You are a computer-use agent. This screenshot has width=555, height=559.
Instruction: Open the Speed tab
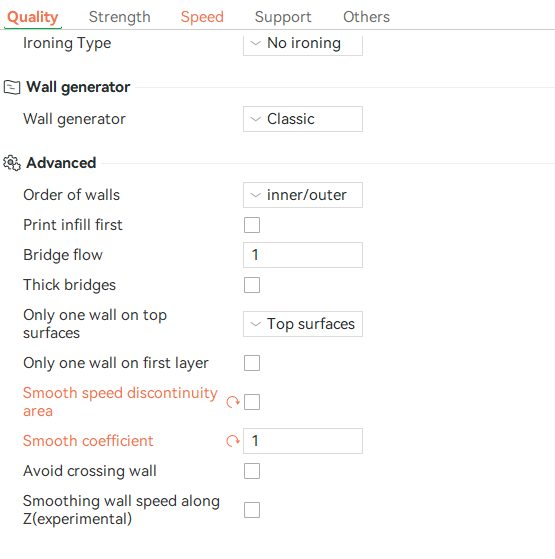pyautogui.click(x=202, y=17)
